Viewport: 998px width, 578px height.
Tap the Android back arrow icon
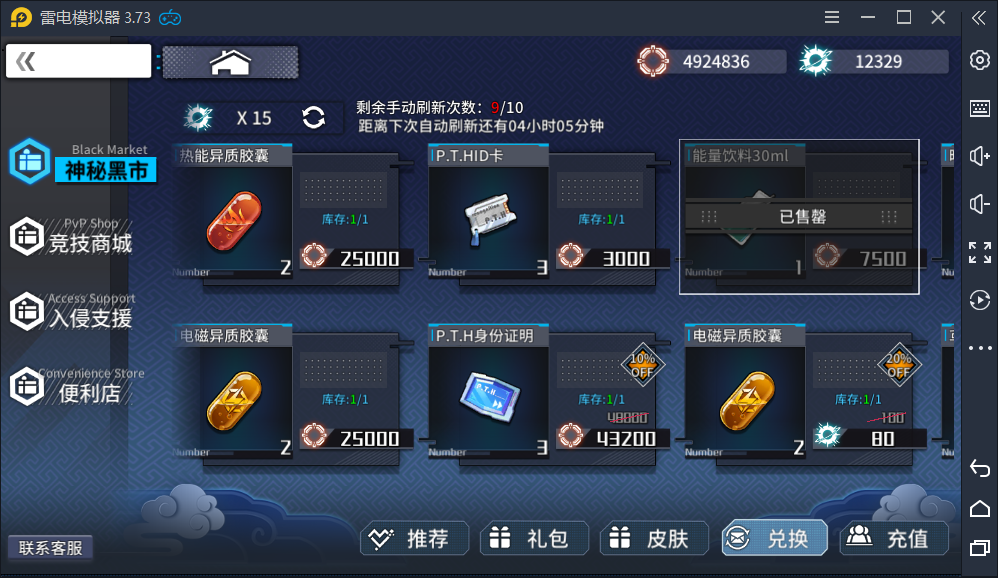pos(980,469)
